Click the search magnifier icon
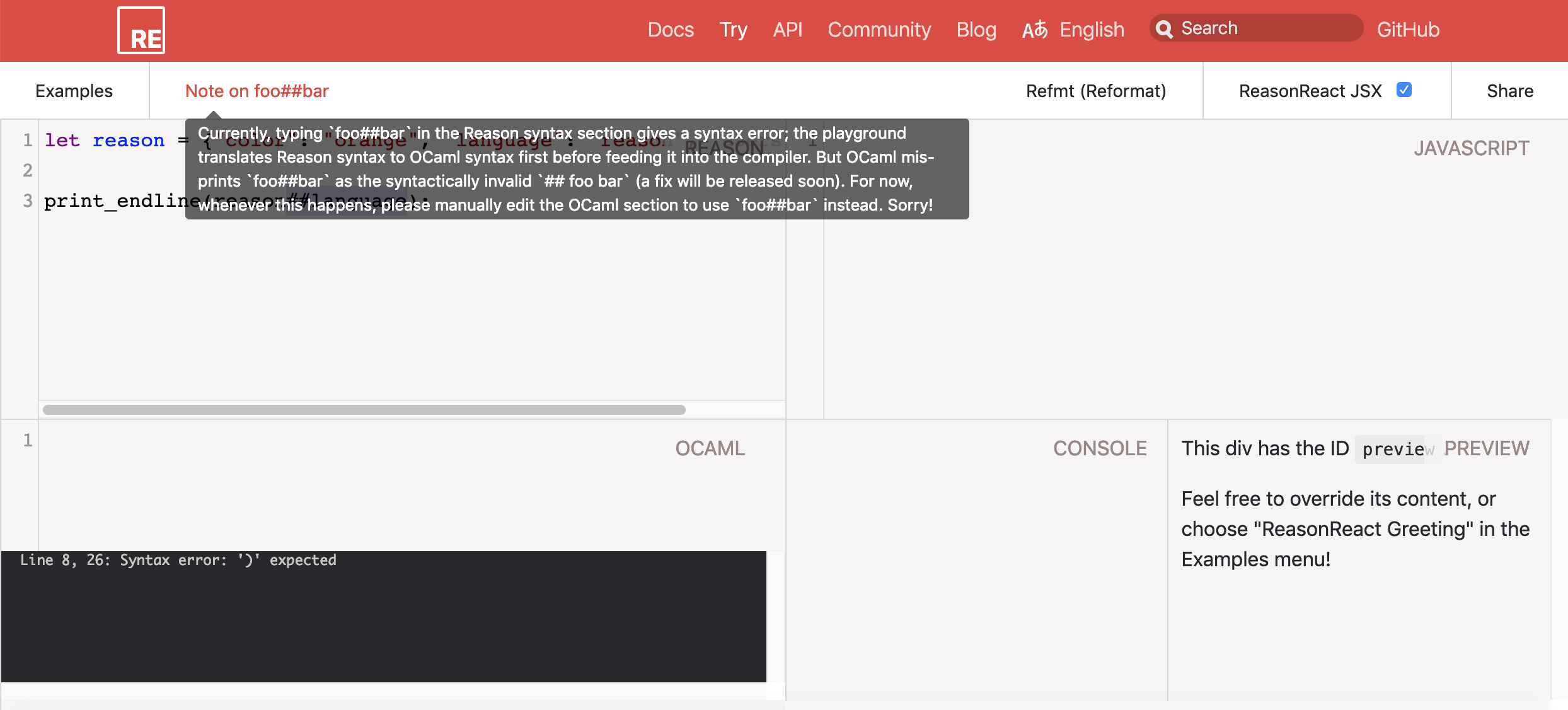This screenshot has width=1568, height=710. (x=1164, y=29)
